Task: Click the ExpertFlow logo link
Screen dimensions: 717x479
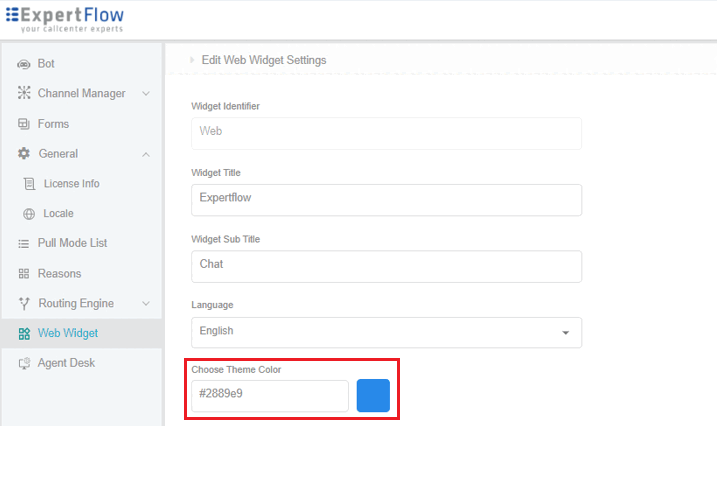Action: click(x=67, y=19)
